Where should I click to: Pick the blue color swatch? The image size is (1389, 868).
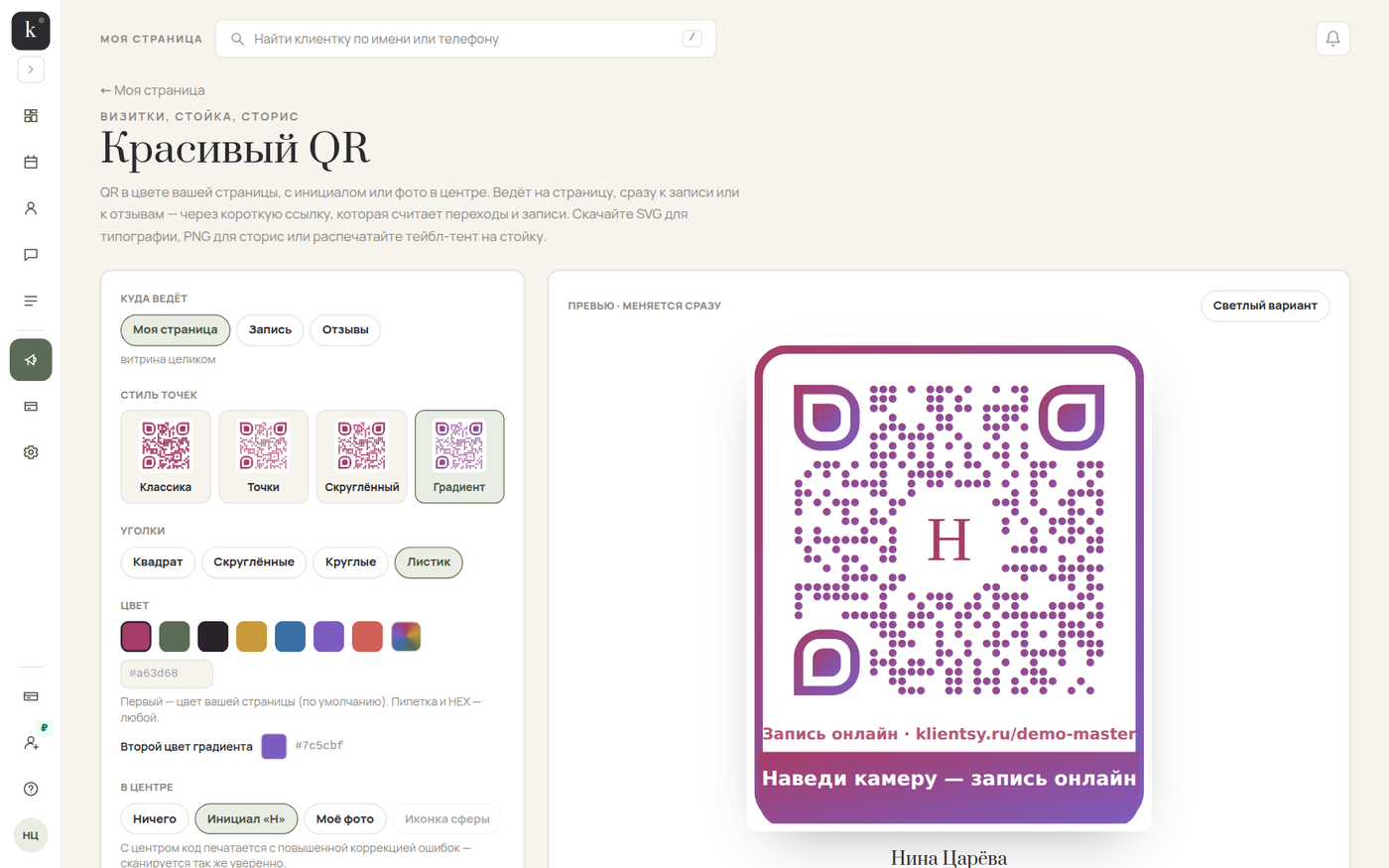coord(290,636)
